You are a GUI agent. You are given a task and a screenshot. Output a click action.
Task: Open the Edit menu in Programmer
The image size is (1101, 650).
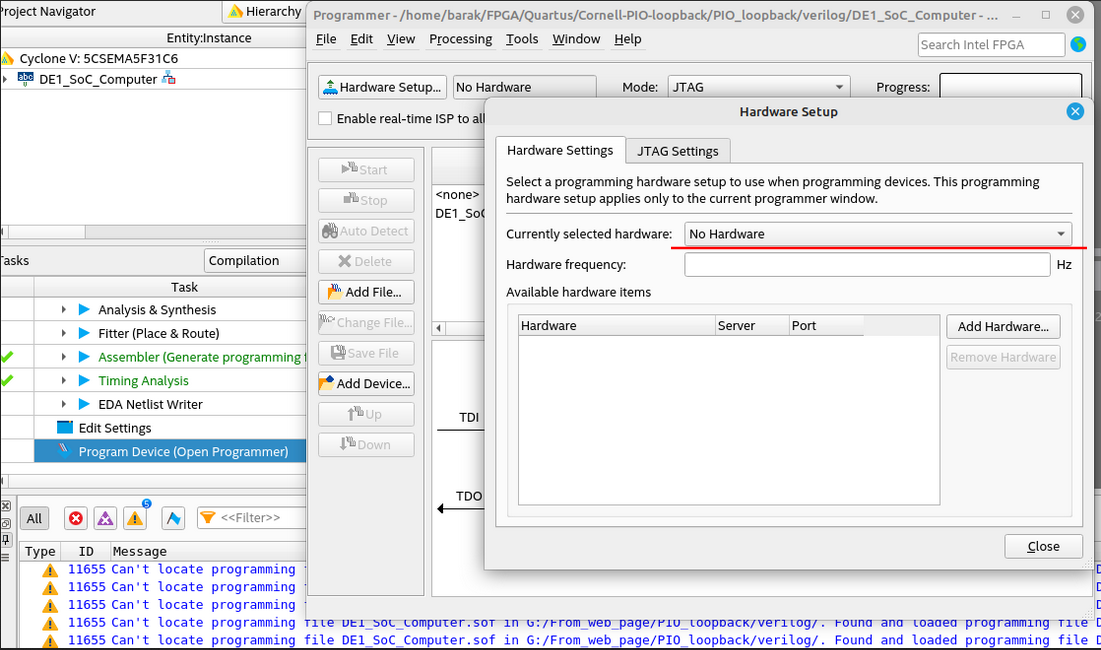pos(362,39)
